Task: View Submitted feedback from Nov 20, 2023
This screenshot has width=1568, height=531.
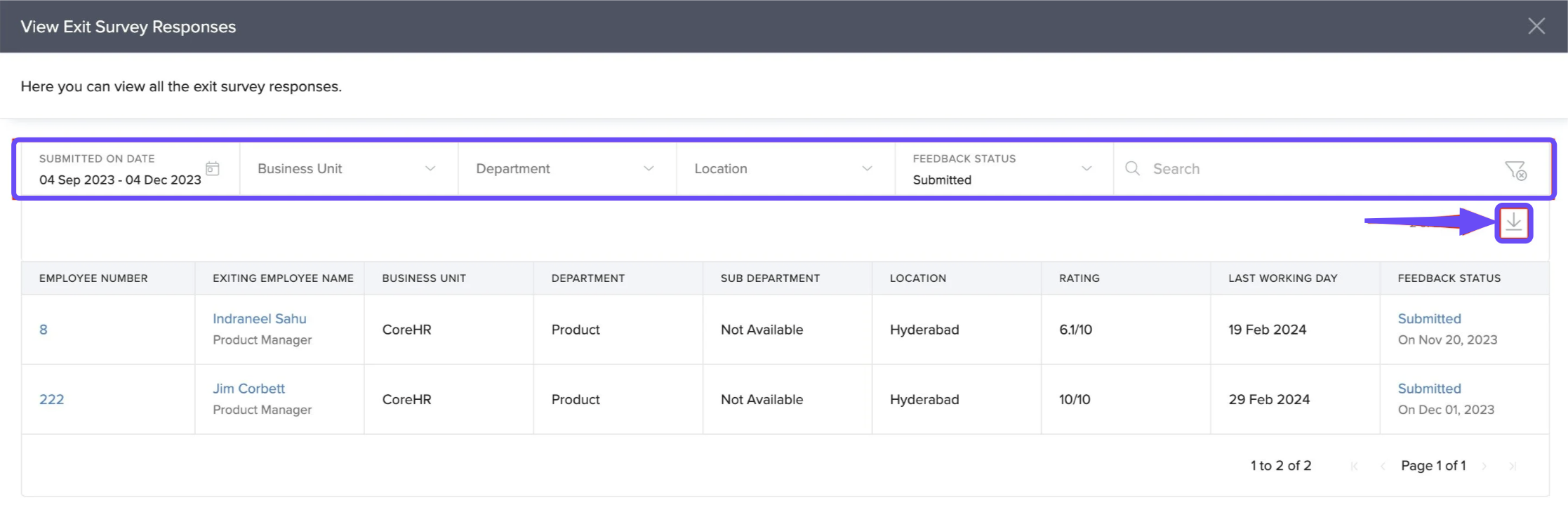Action: (x=1429, y=318)
